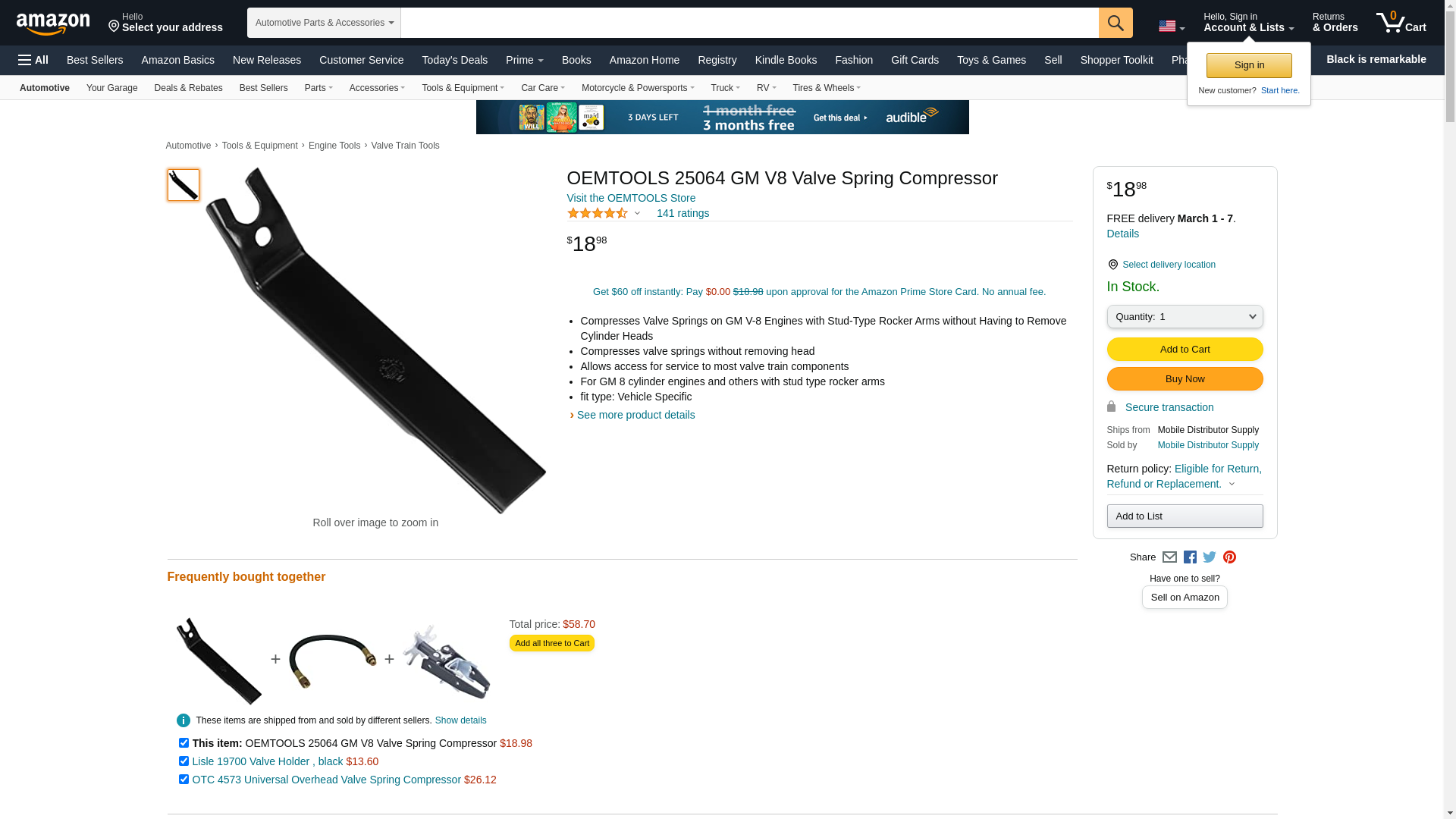Expand the Automotive Parts & Accessories search category

click(x=324, y=23)
